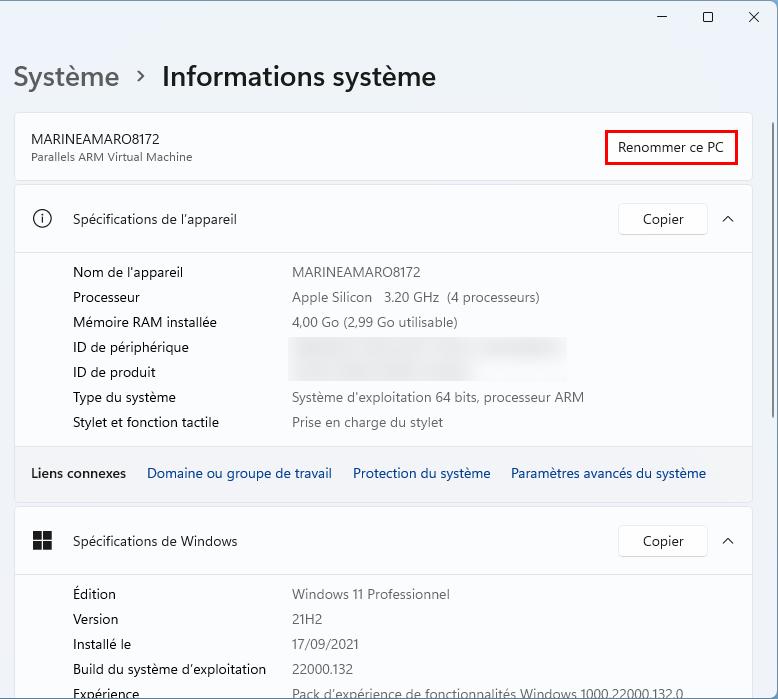Click the Parallels ARM Virtual Machine subtitle

[x=112, y=157]
